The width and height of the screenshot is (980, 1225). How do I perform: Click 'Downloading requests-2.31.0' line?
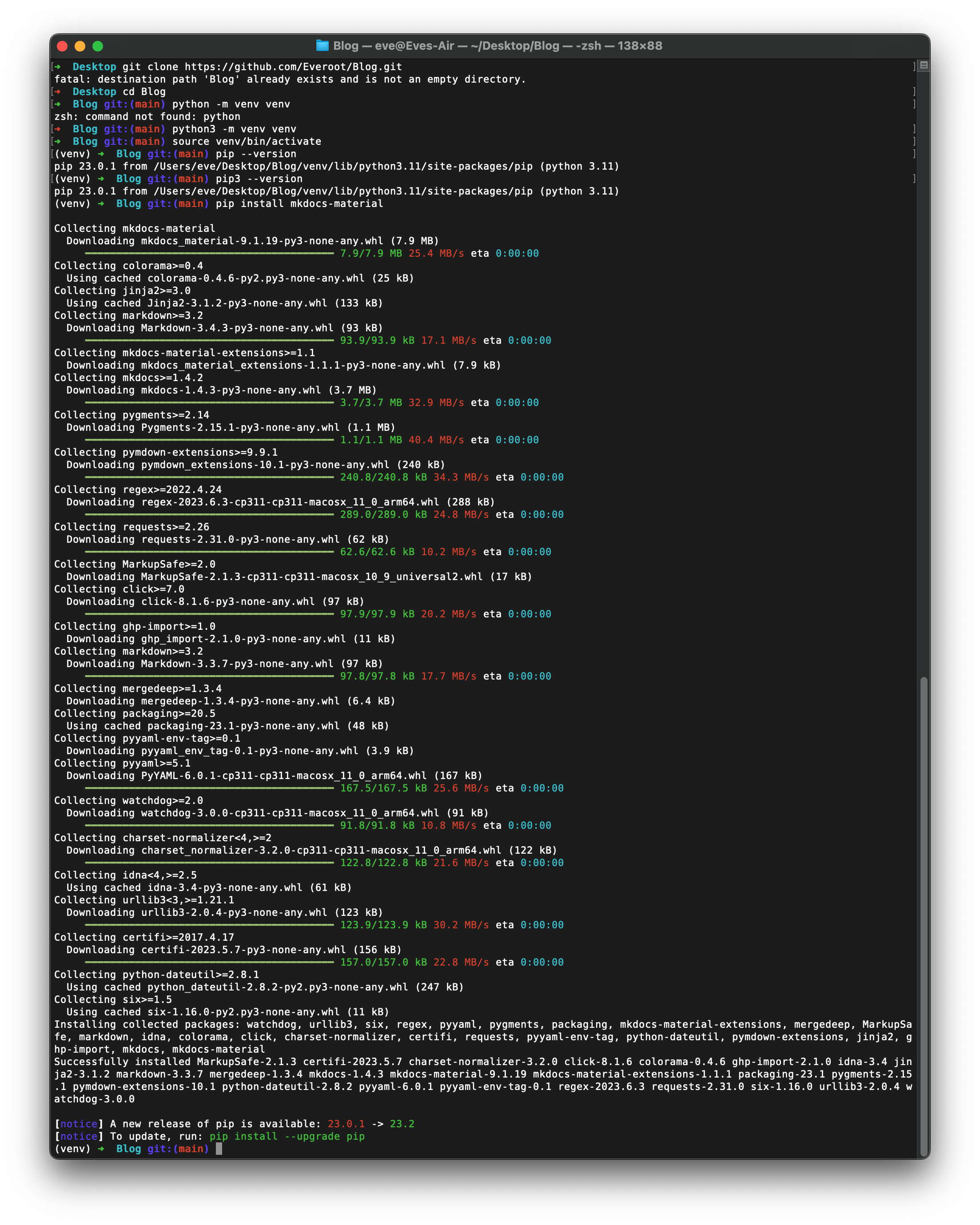point(228,539)
